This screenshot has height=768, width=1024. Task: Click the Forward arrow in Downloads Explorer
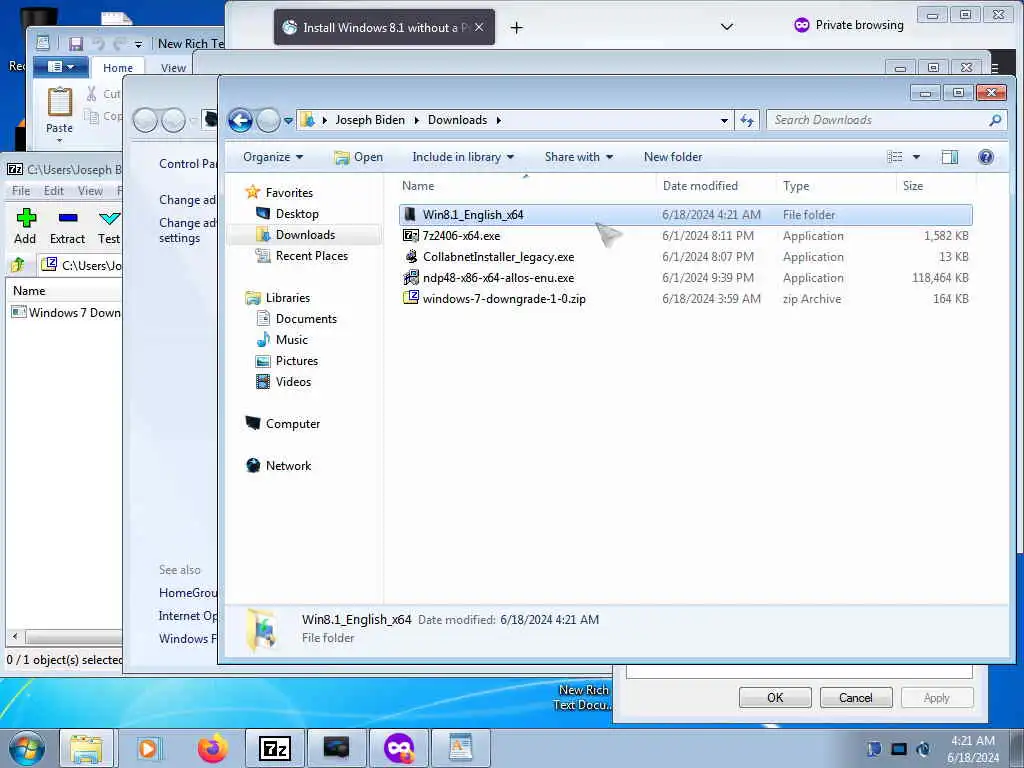268,120
